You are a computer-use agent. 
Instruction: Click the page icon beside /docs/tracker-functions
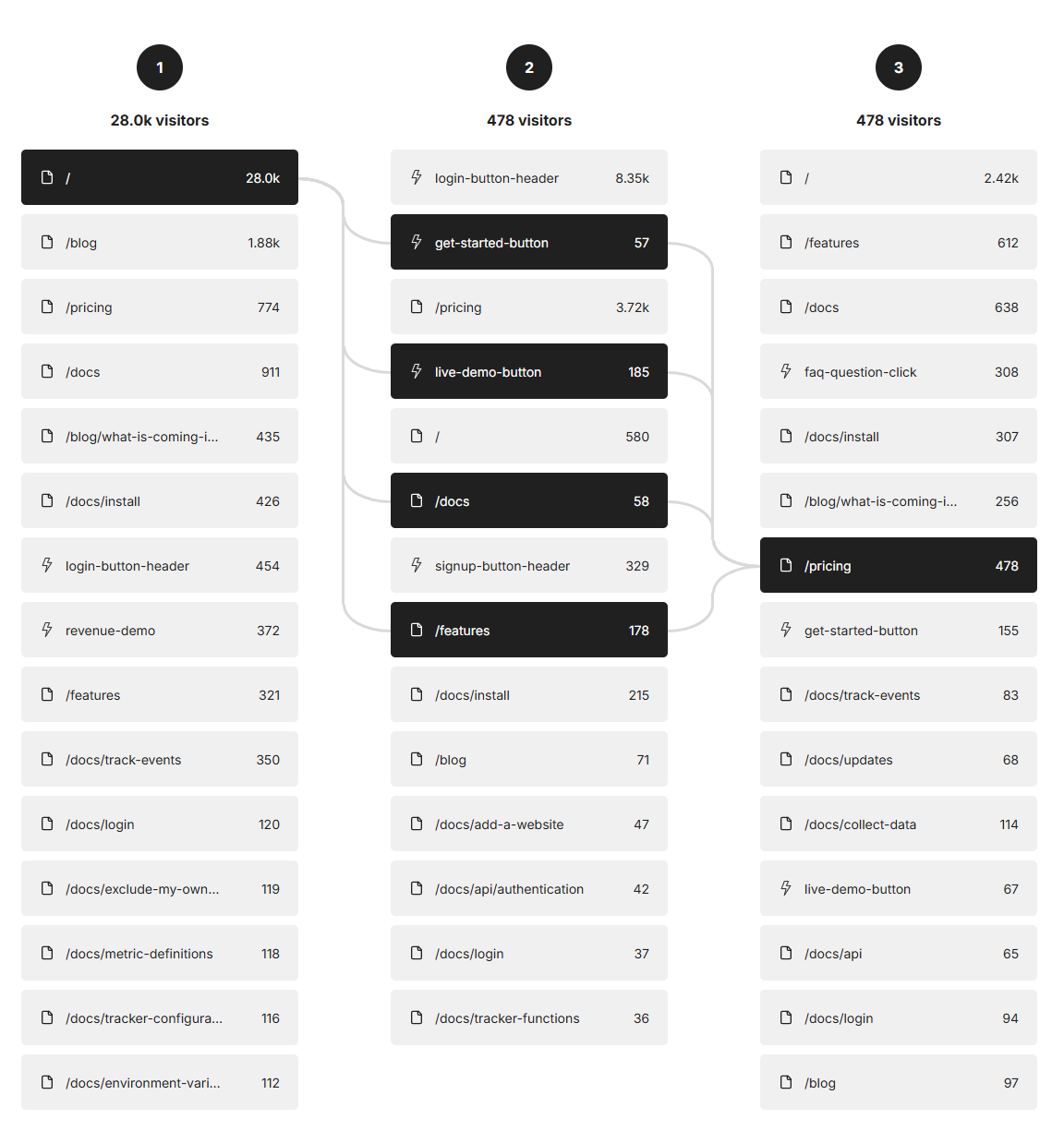tap(417, 1017)
